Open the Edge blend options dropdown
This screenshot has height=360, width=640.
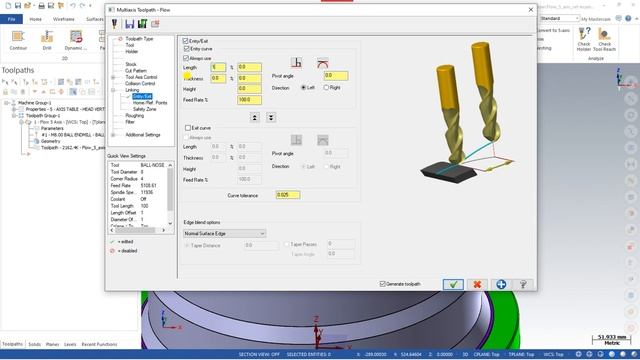[x=224, y=233]
